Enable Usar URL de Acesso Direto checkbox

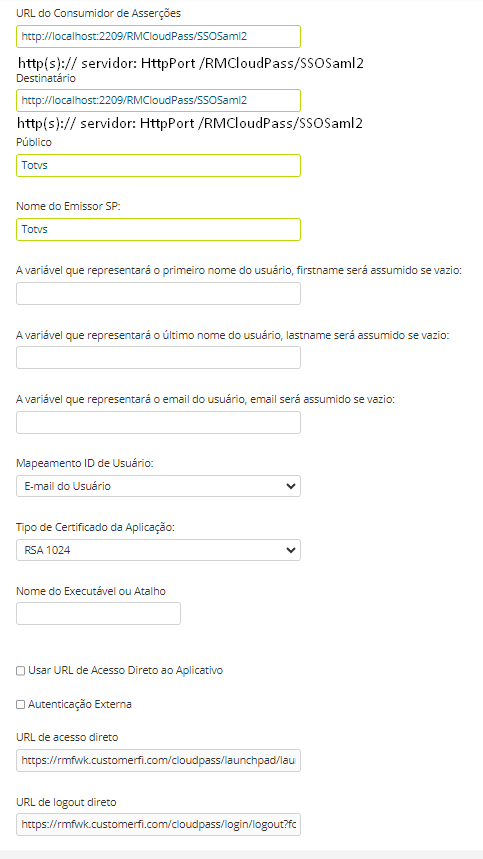point(21,671)
